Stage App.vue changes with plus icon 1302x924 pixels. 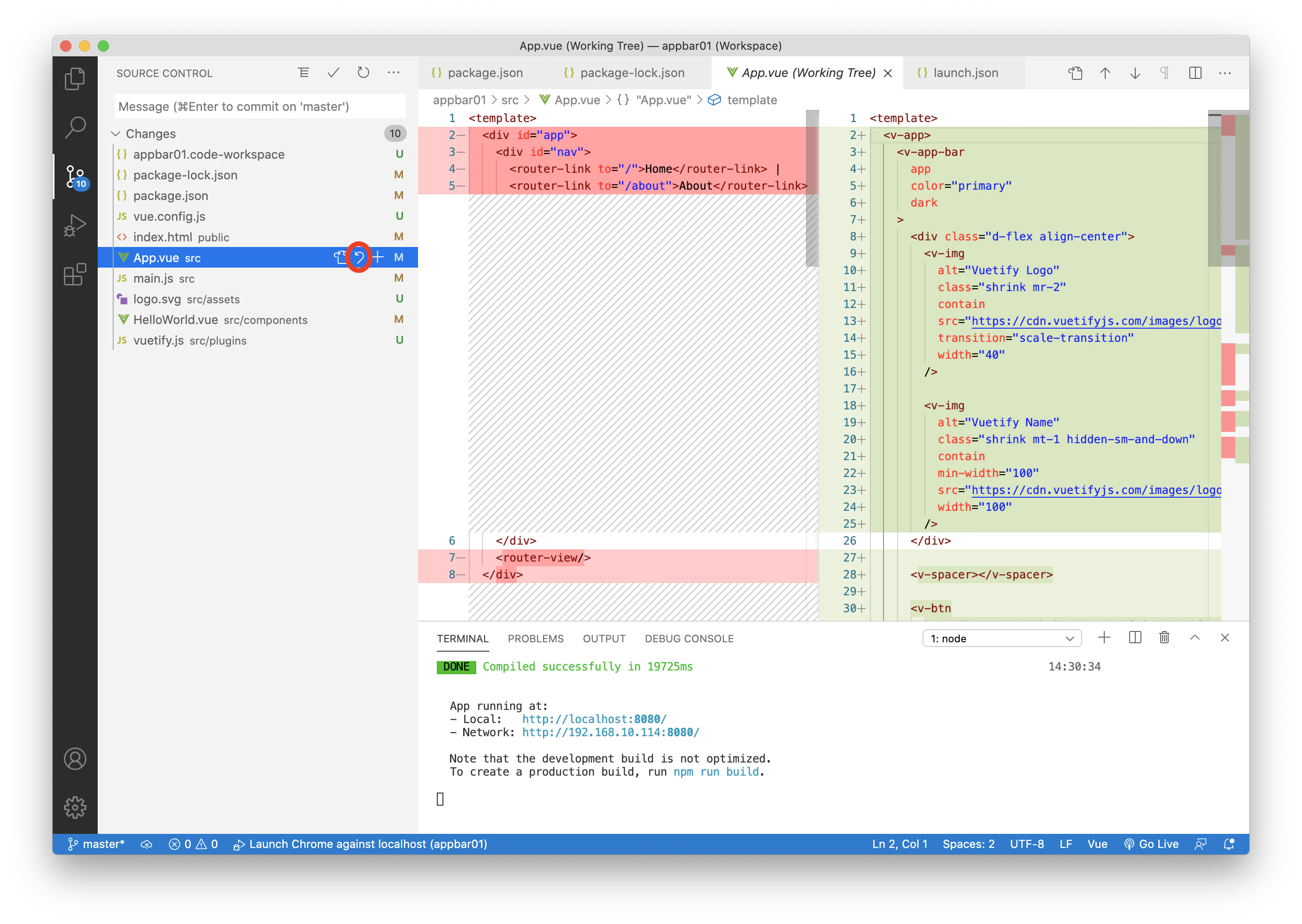point(378,258)
